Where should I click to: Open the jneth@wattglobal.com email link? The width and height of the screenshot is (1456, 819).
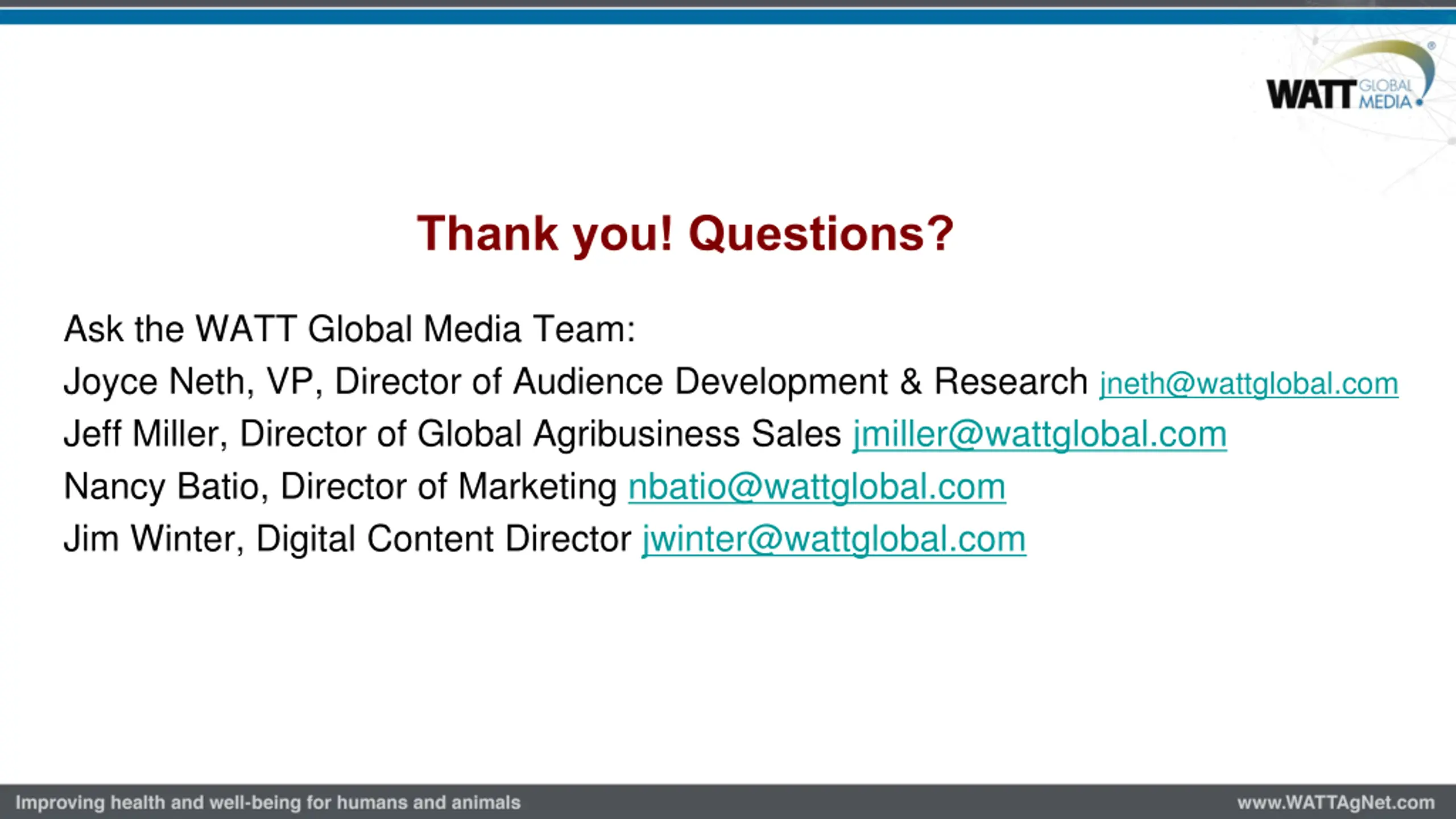pyautogui.click(x=1248, y=384)
